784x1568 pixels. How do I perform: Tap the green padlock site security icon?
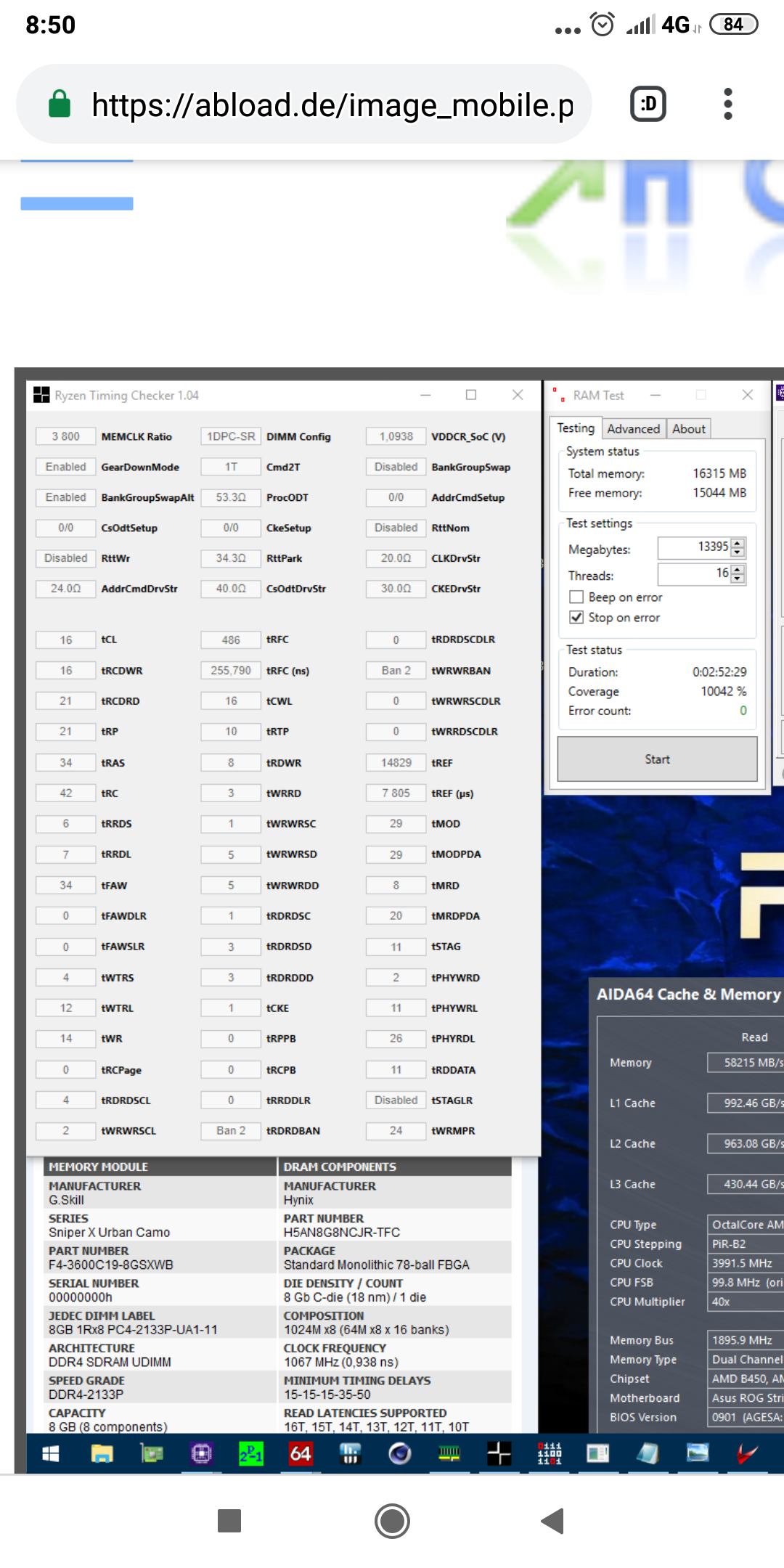click(x=60, y=104)
